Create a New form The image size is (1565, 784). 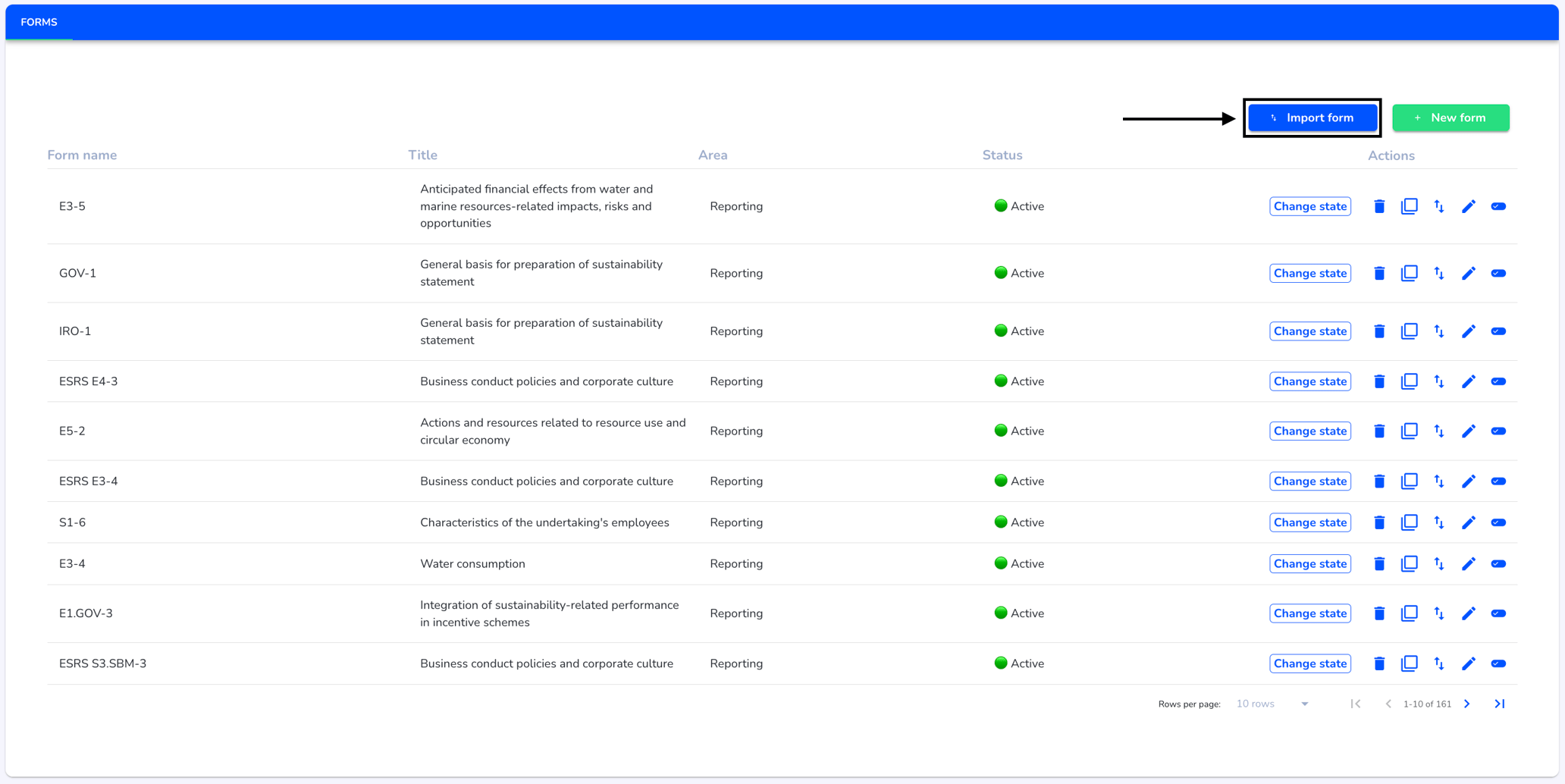pyautogui.click(x=1451, y=118)
